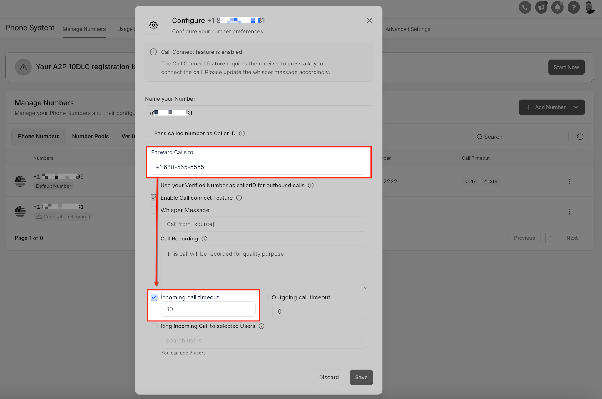
Task: Close the Configure dialog with X
Action: pos(369,20)
